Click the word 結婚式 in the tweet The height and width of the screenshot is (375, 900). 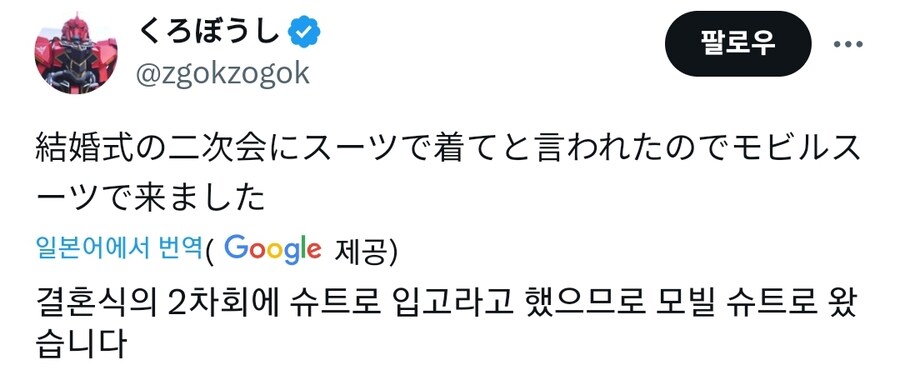click(x=83, y=150)
